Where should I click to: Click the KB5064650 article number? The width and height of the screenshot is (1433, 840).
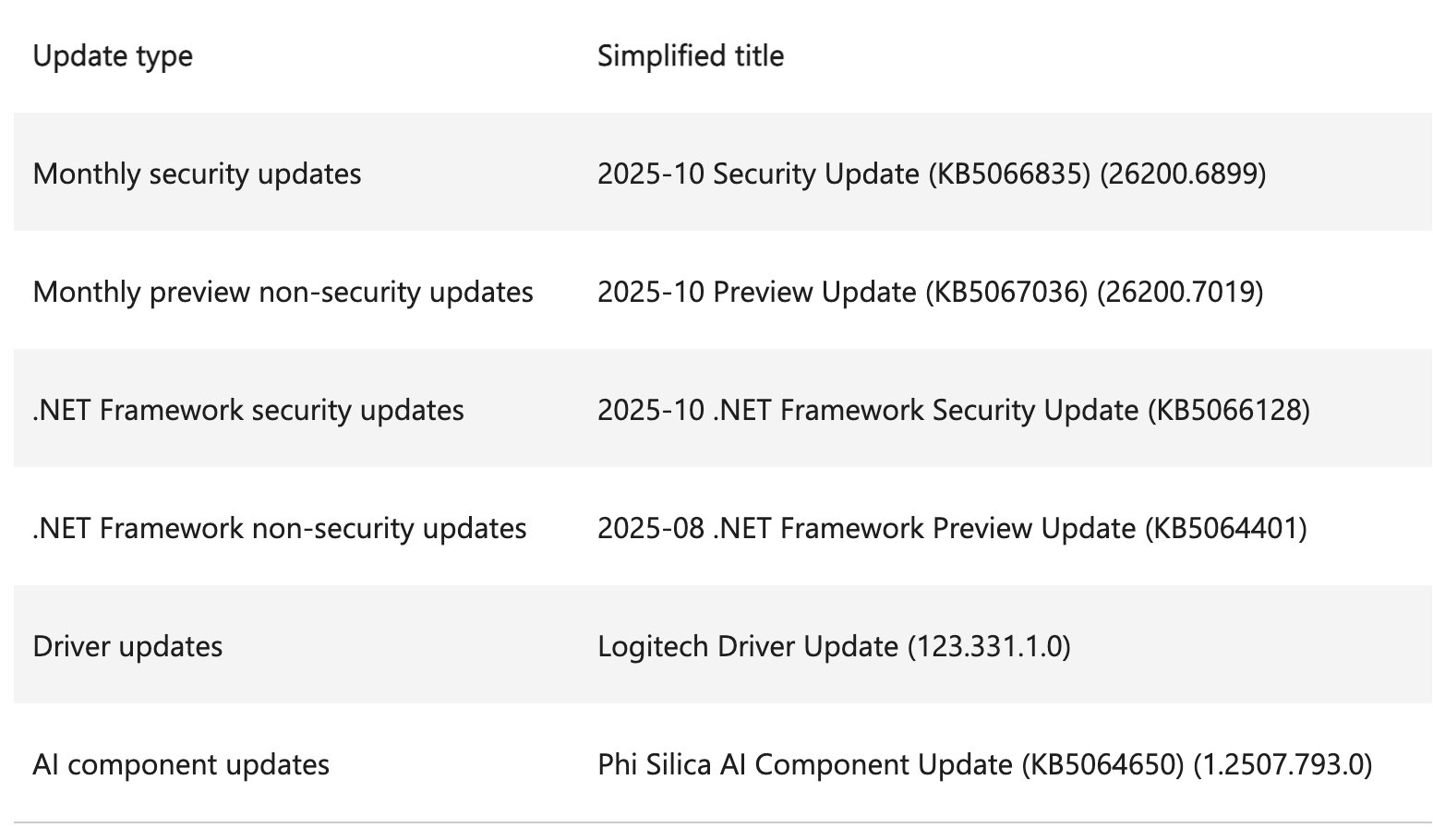pos(1102,764)
